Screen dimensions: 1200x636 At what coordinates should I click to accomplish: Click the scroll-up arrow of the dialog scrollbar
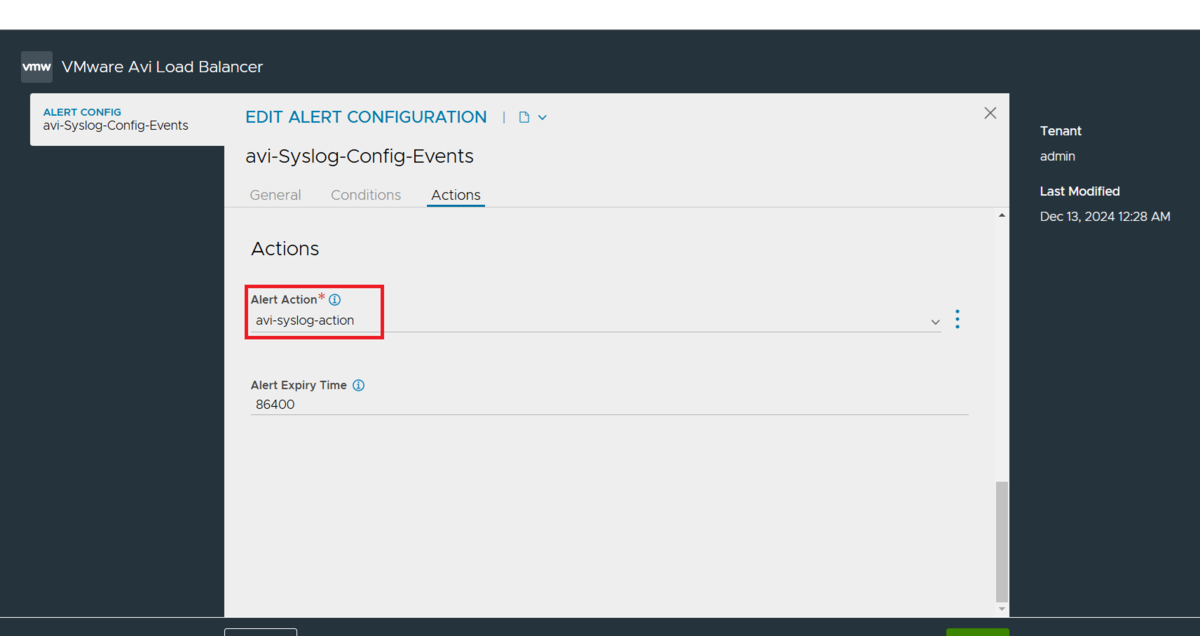[1003, 216]
